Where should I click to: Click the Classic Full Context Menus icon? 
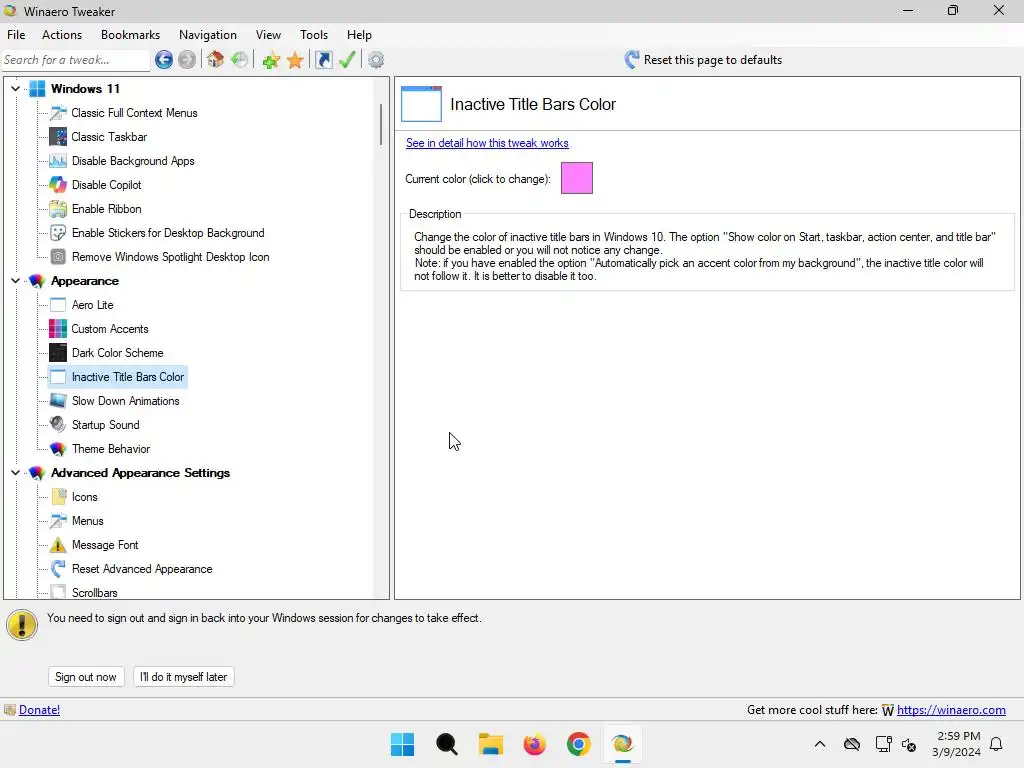58,113
